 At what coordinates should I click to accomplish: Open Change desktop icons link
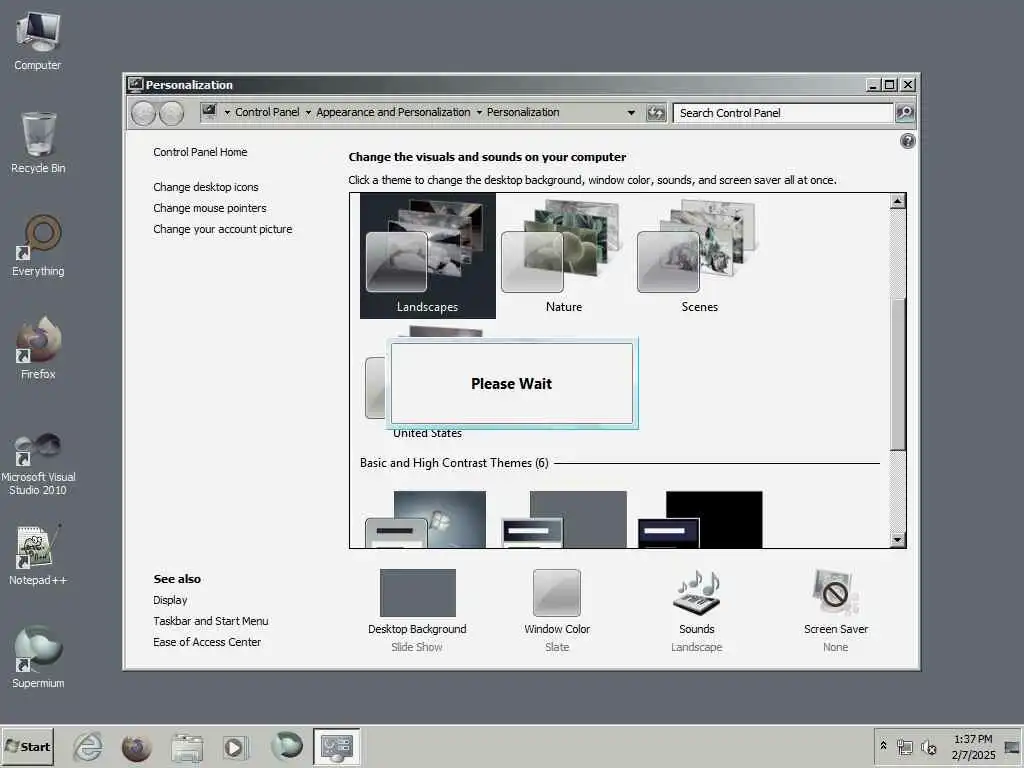point(206,187)
